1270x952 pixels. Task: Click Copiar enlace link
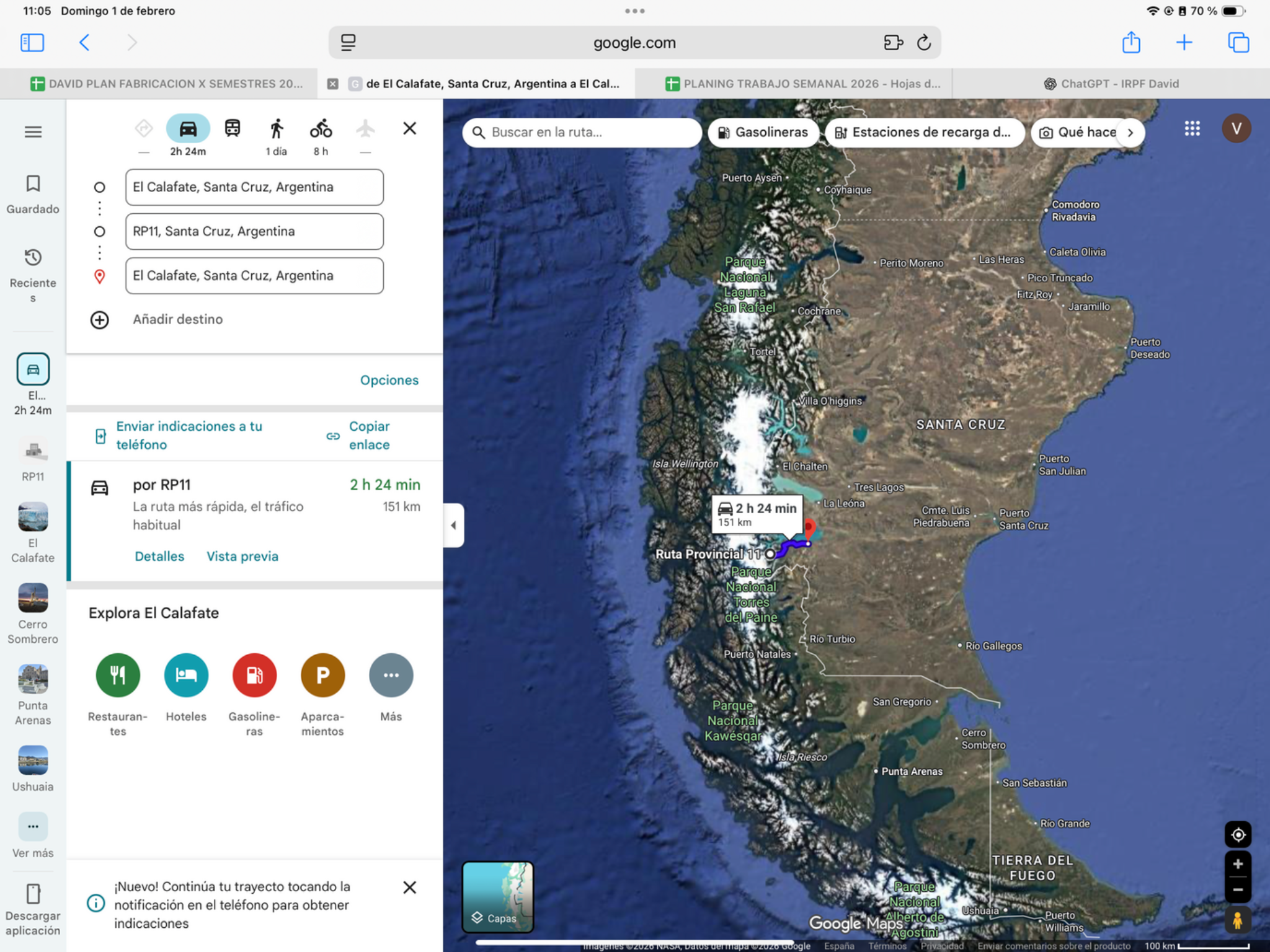coord(360,435)
